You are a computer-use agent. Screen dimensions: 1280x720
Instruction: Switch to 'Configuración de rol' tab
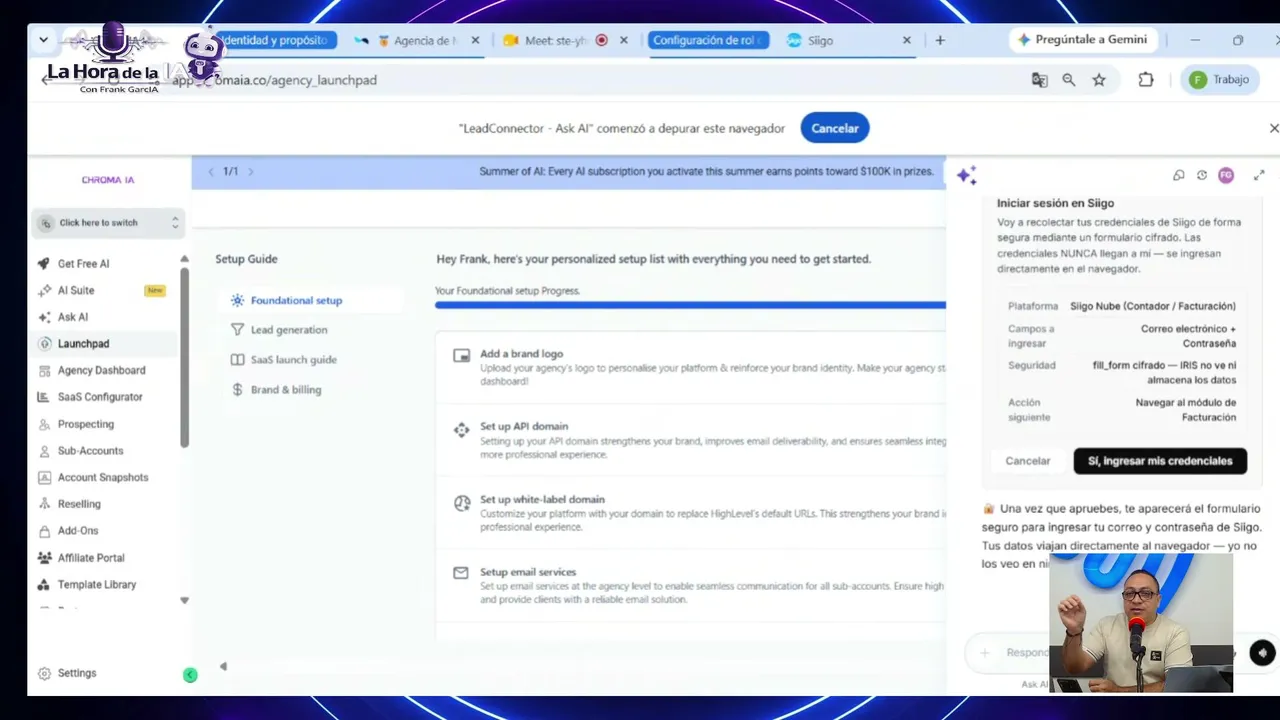(x=709, y=40)
